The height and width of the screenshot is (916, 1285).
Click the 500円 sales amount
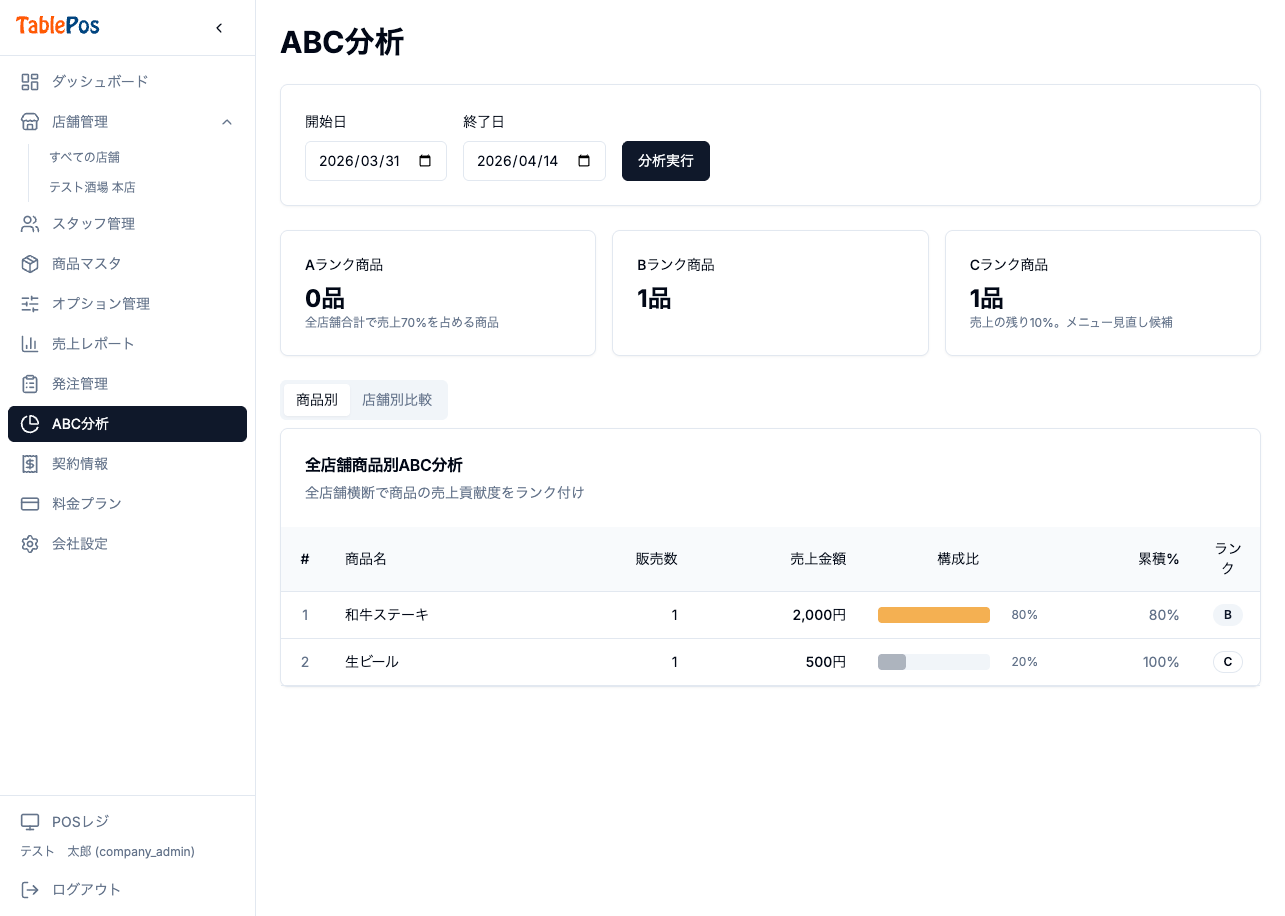pos(826,662)
